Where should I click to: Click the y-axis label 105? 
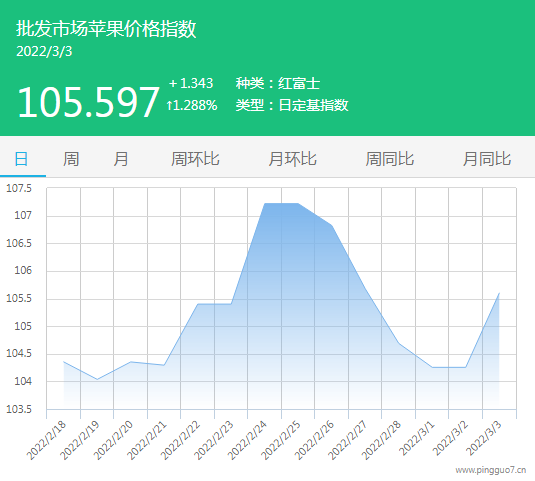click(x=23, y=326)
